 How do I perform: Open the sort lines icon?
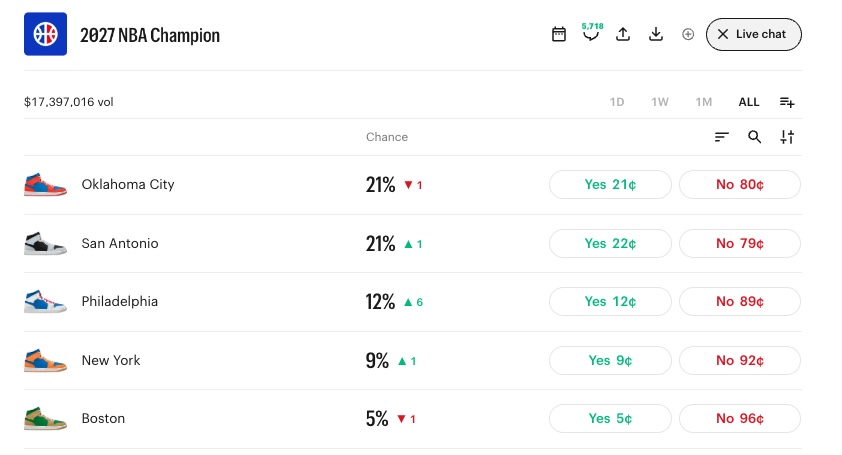pyautogui.click(x=722, y=137)
